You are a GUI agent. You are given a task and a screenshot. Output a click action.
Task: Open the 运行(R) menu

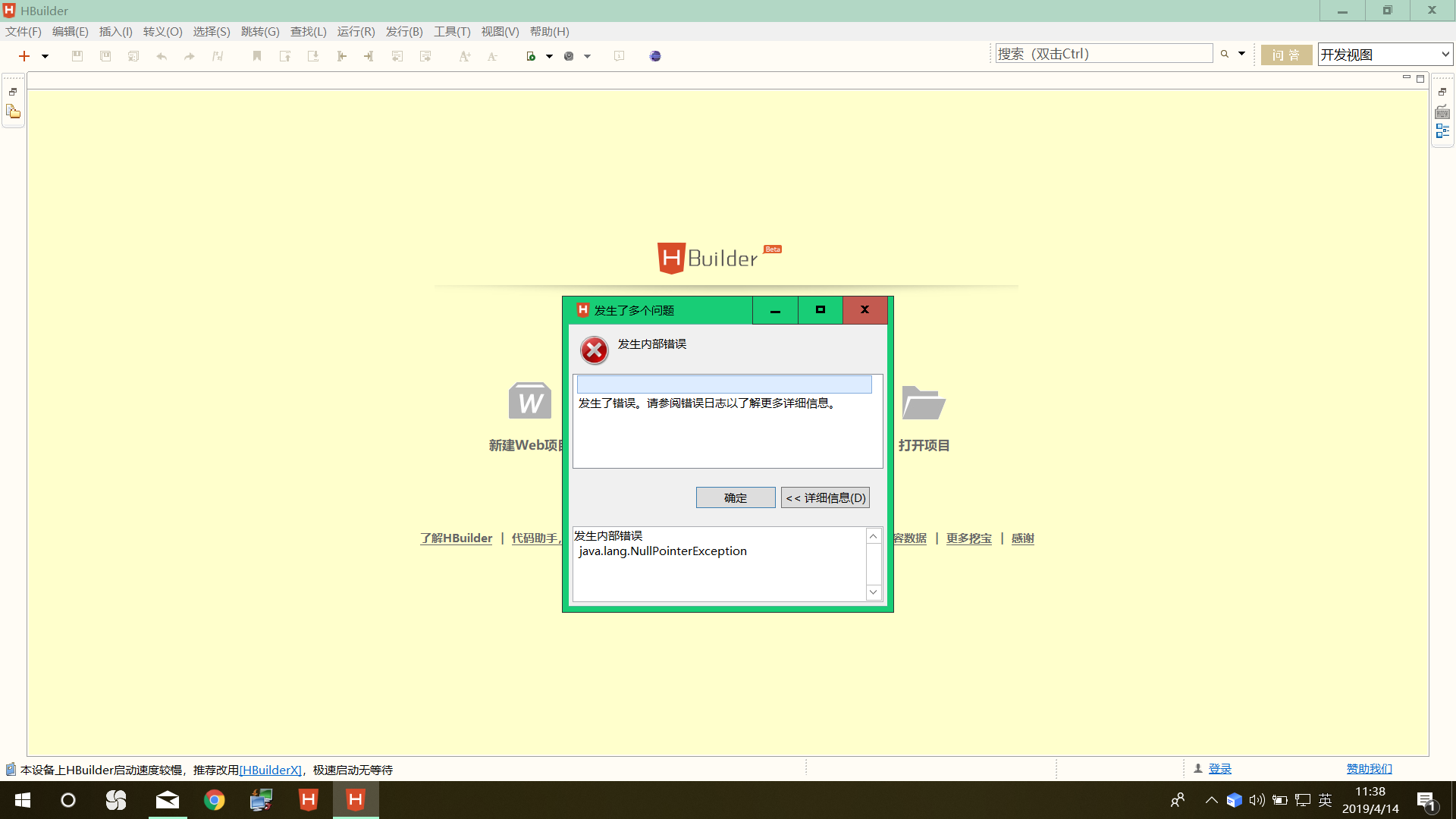(356, 32)
